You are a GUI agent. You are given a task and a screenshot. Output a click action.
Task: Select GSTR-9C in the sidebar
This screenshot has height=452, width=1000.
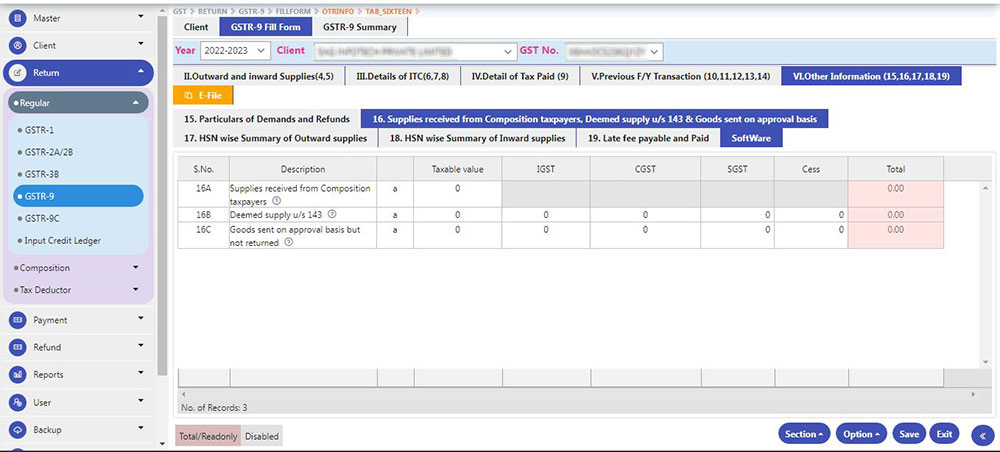coord(45,218)
